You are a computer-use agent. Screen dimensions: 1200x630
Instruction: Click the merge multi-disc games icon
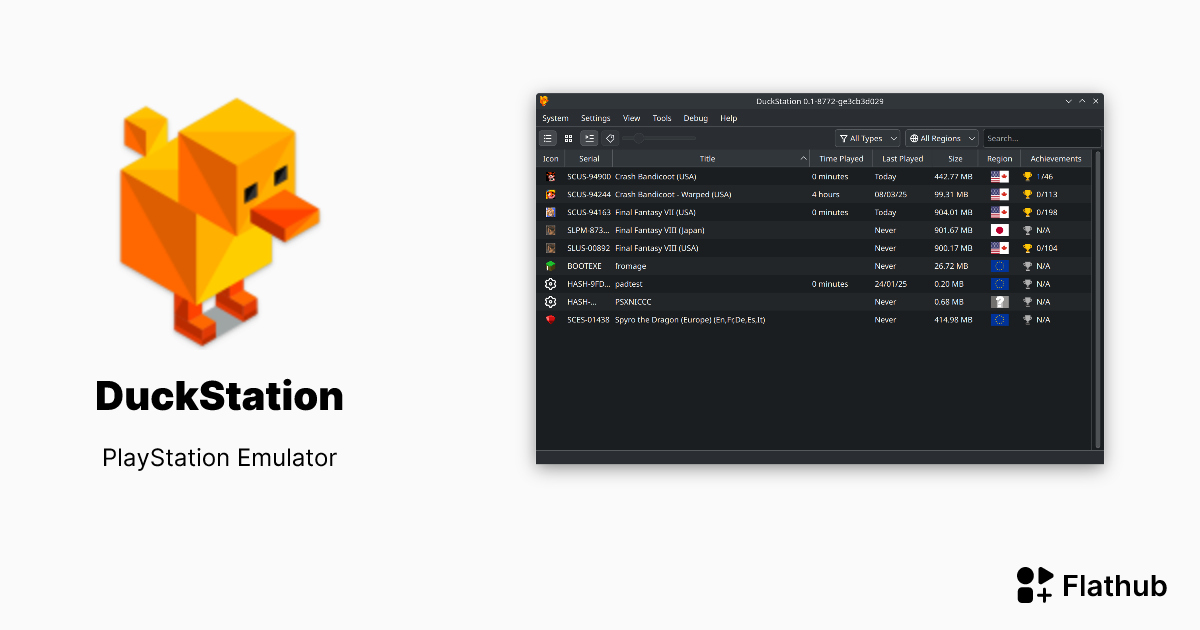589,137
